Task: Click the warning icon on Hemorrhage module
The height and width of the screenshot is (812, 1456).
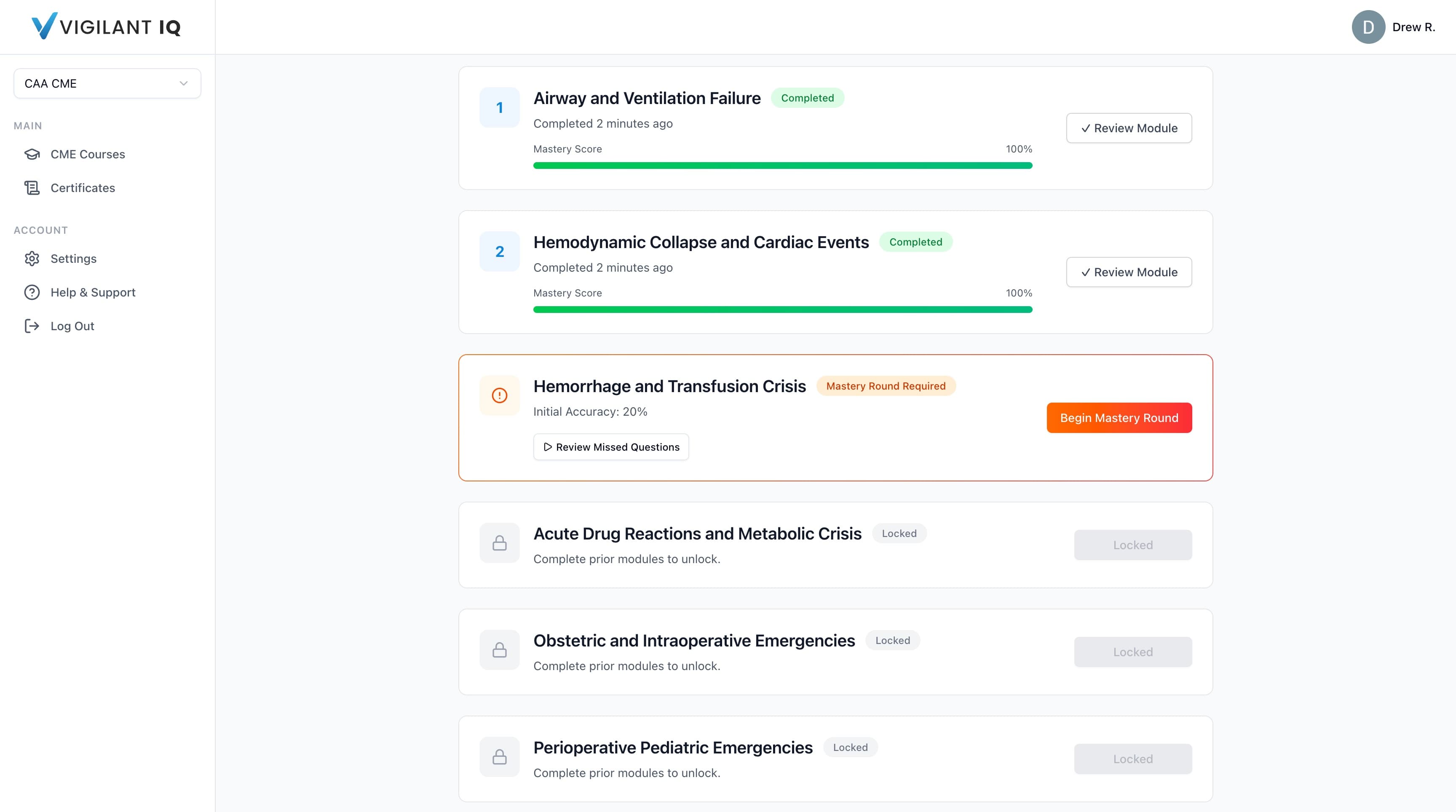Action: 500,395
